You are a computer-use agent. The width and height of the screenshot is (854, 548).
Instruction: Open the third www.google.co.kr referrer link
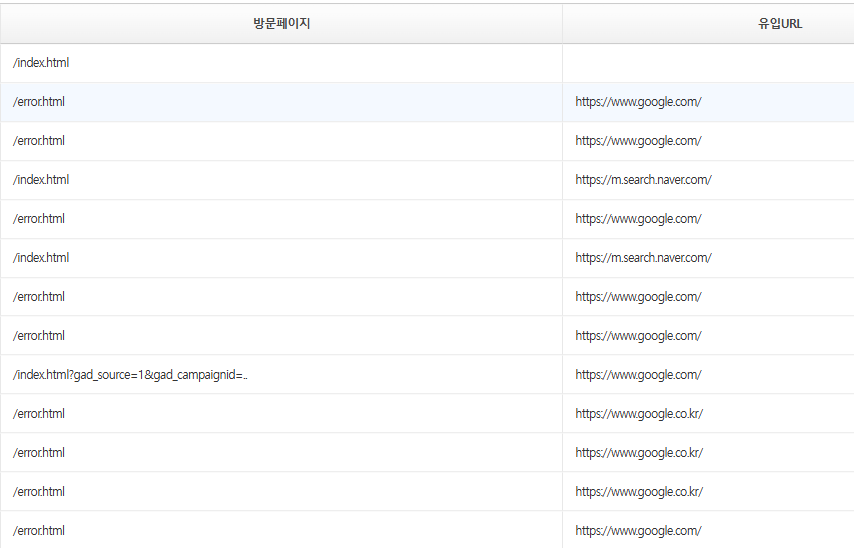[639, 492]
